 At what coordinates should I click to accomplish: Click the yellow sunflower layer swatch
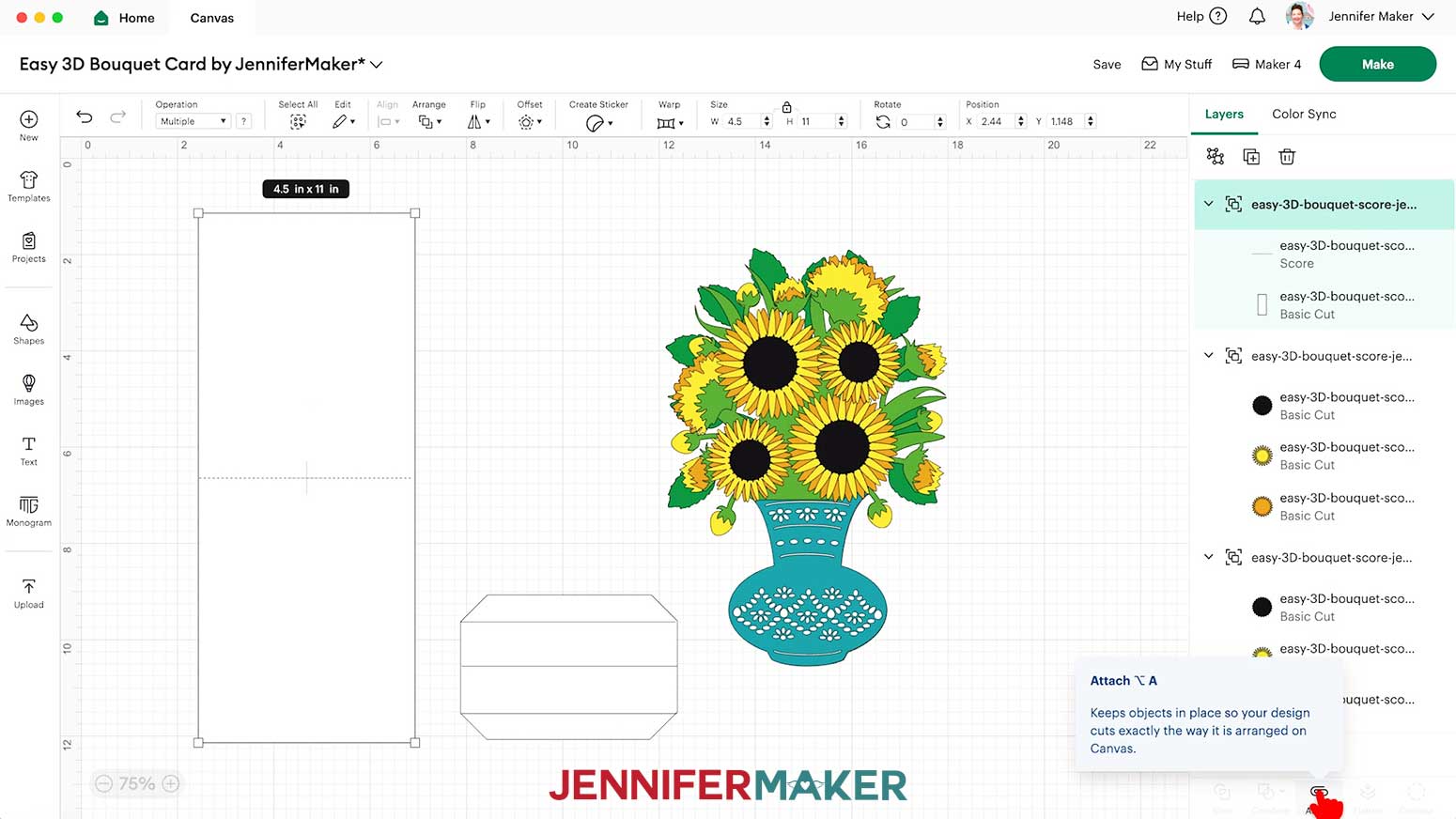1262,456
